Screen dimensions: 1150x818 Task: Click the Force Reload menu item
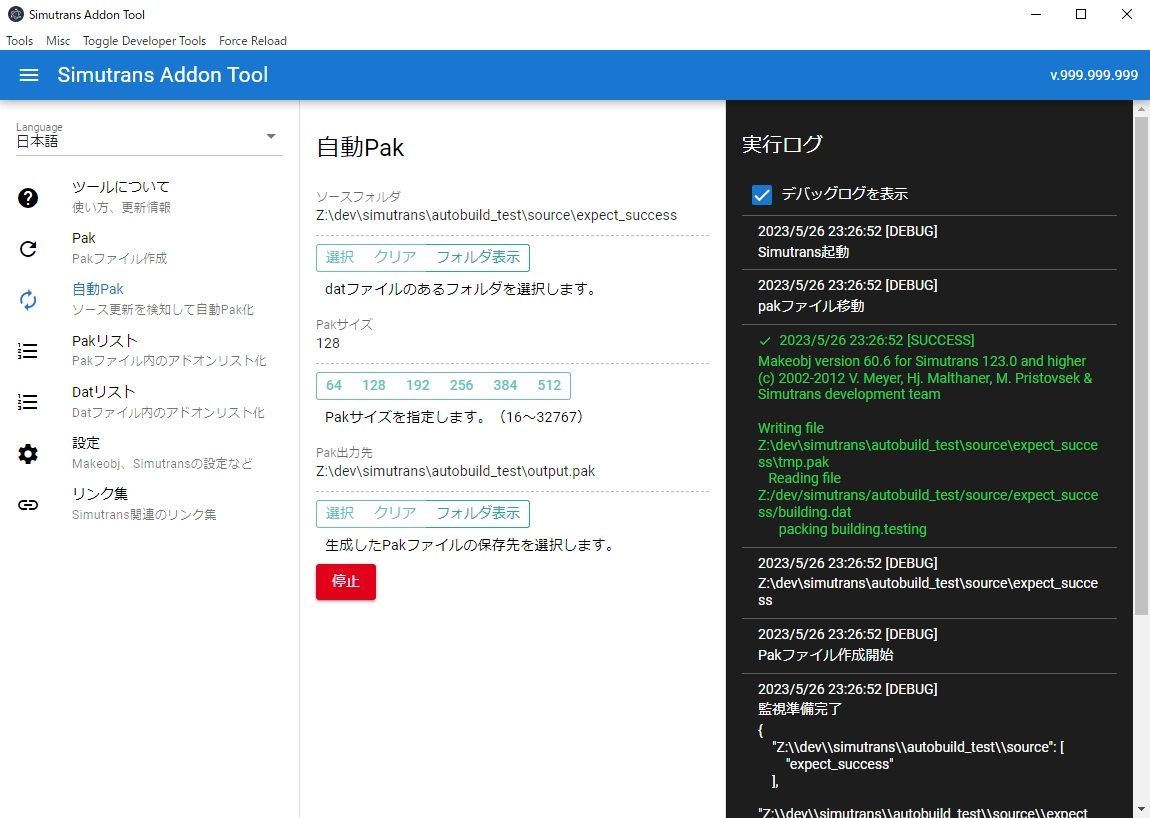coord(253,41)
